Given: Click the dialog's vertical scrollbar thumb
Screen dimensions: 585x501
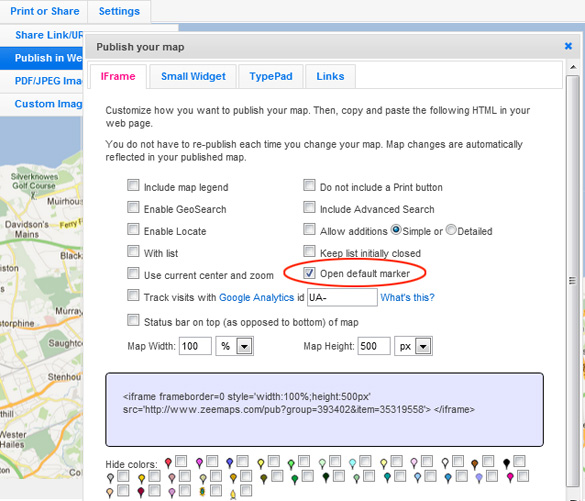Looking at the screenshot, I should [x=573, y=280].
